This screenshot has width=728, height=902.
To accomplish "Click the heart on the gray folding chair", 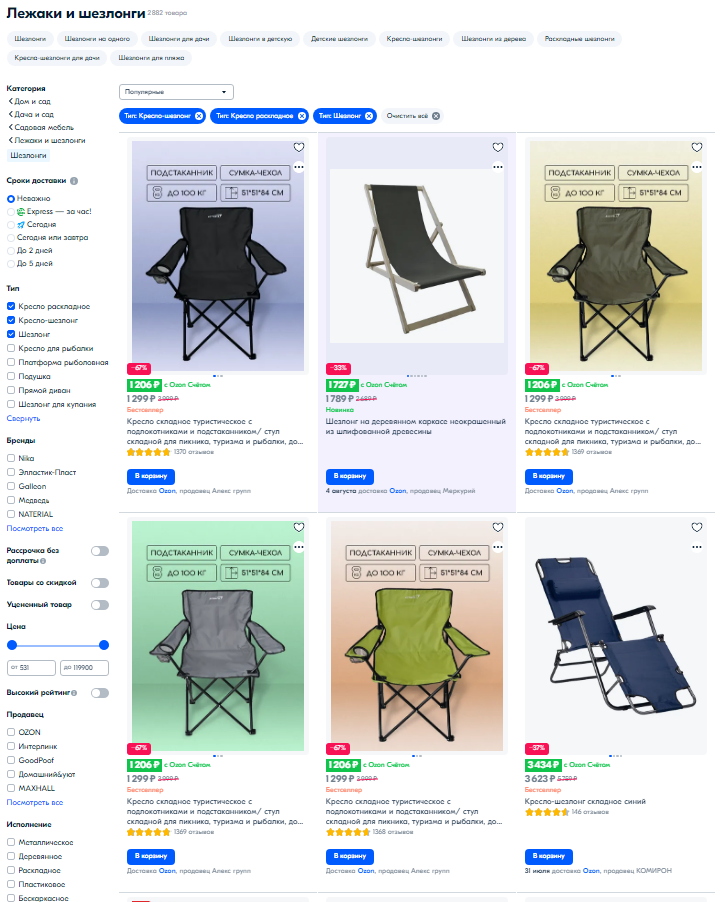I will point(298,527).
